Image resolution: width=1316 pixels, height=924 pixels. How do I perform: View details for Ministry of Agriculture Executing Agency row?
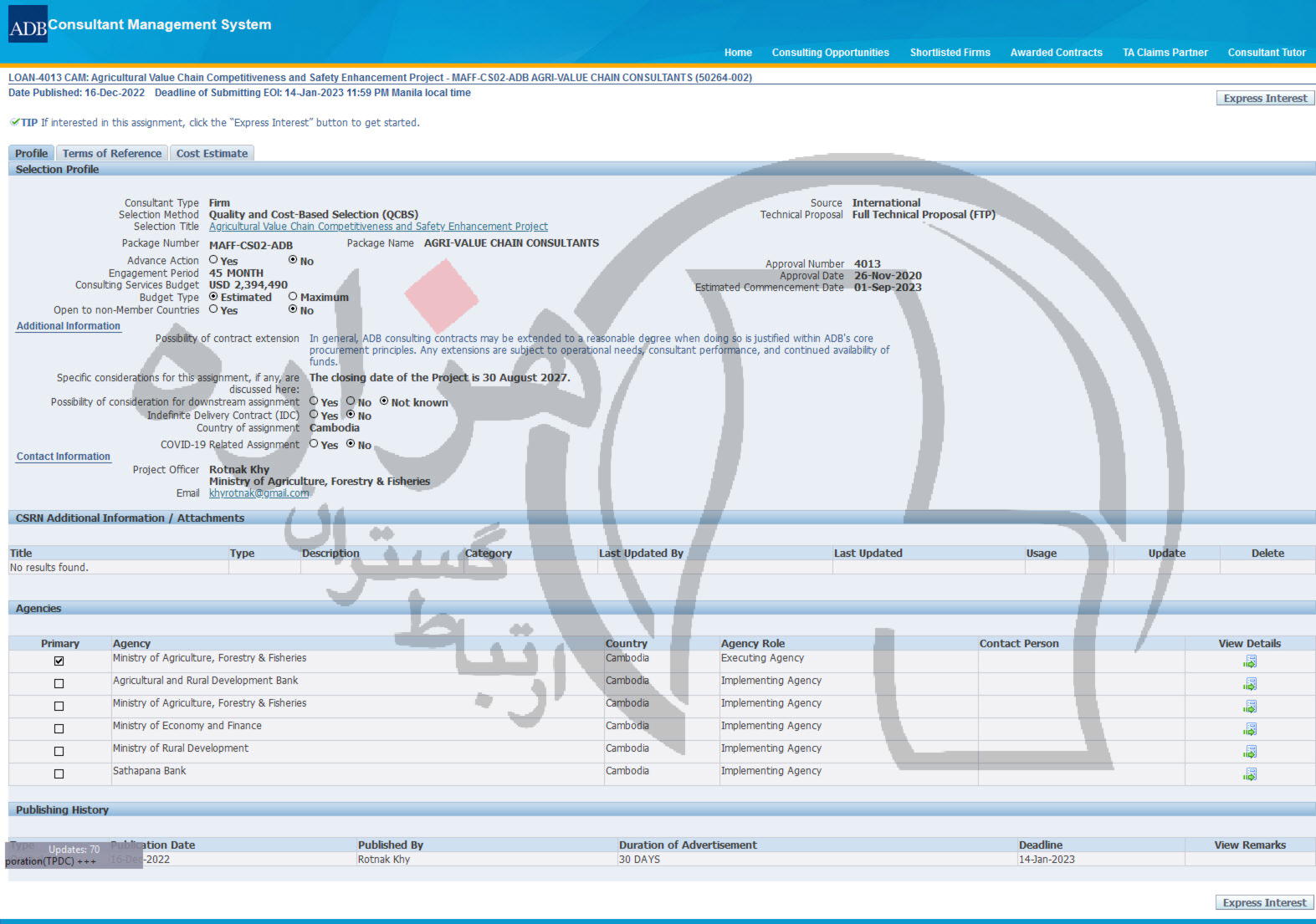coord(1249,661)
